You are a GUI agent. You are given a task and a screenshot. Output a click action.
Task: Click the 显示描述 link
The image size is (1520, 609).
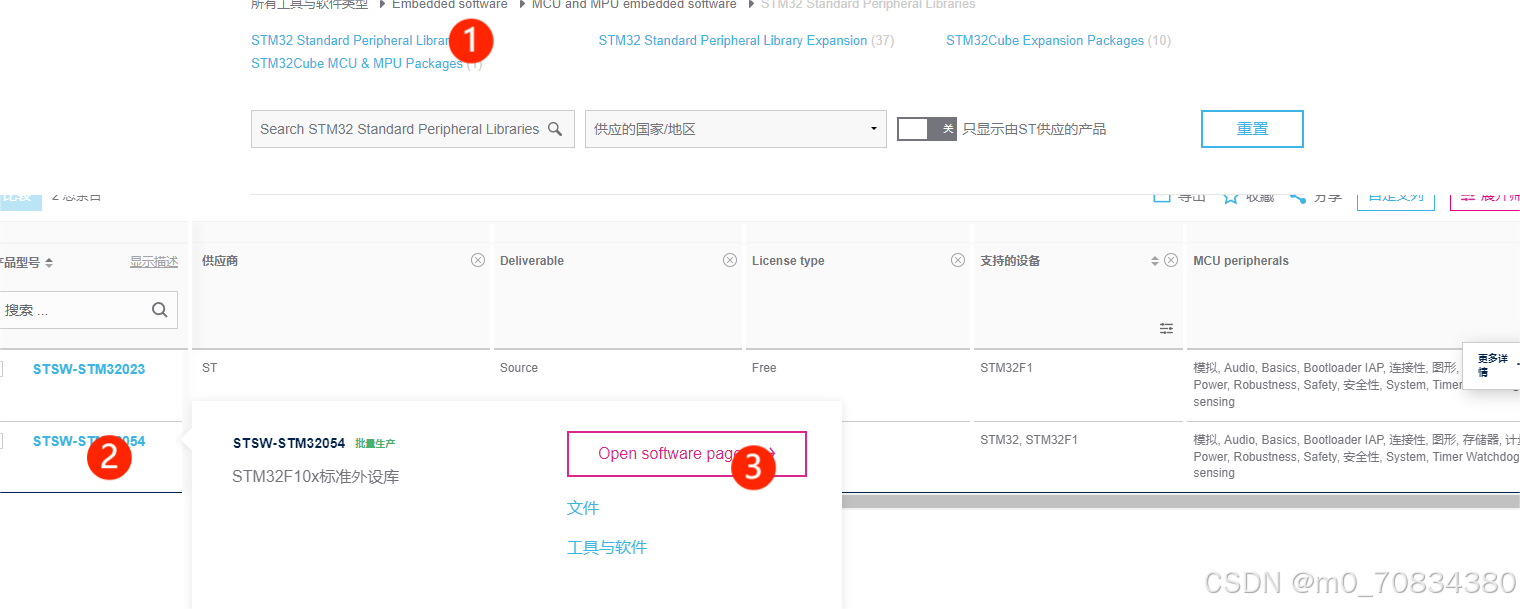pyautogui.click(x=154, y=262)
